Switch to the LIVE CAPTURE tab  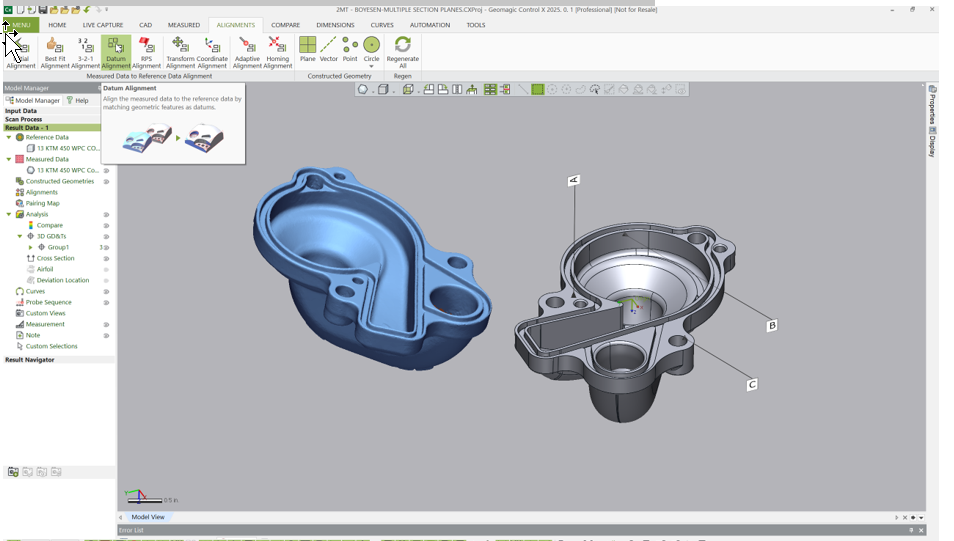(103, 25)
